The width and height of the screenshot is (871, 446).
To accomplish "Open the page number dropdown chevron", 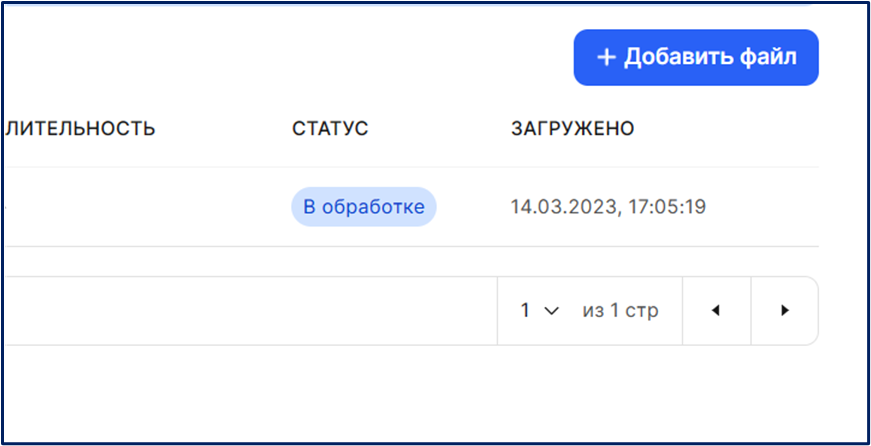I will click(x=550, y=311).
